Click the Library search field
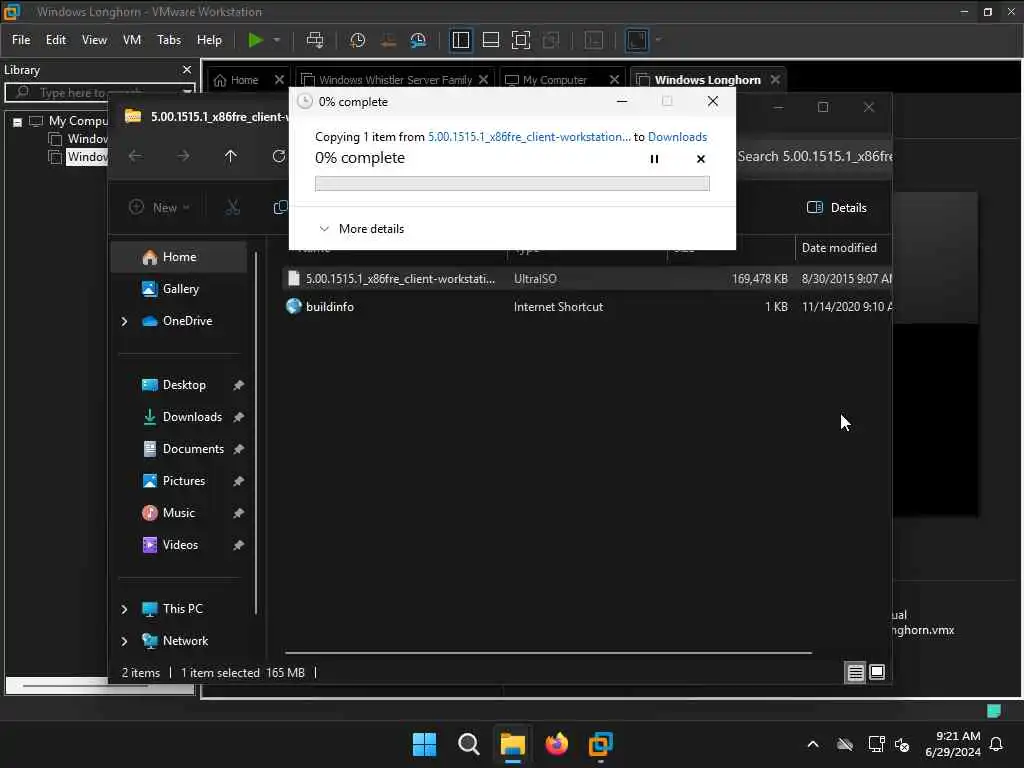 pos(98,93)
